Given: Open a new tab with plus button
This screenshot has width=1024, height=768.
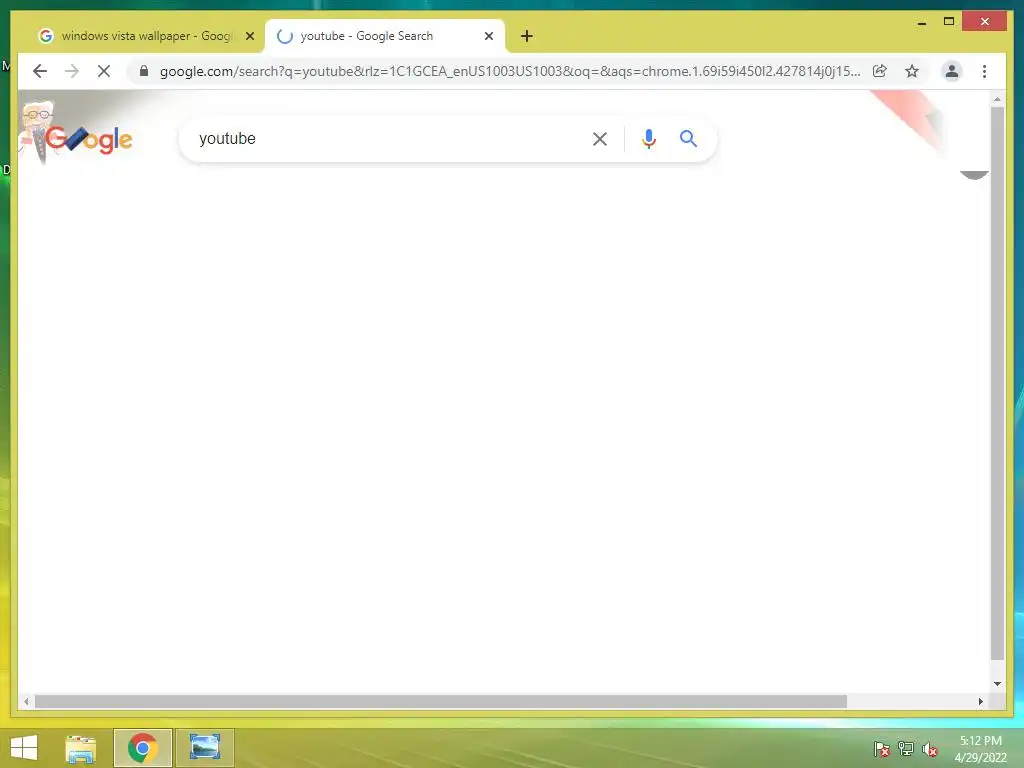Looking at the screenshot, I should (527, 36).
